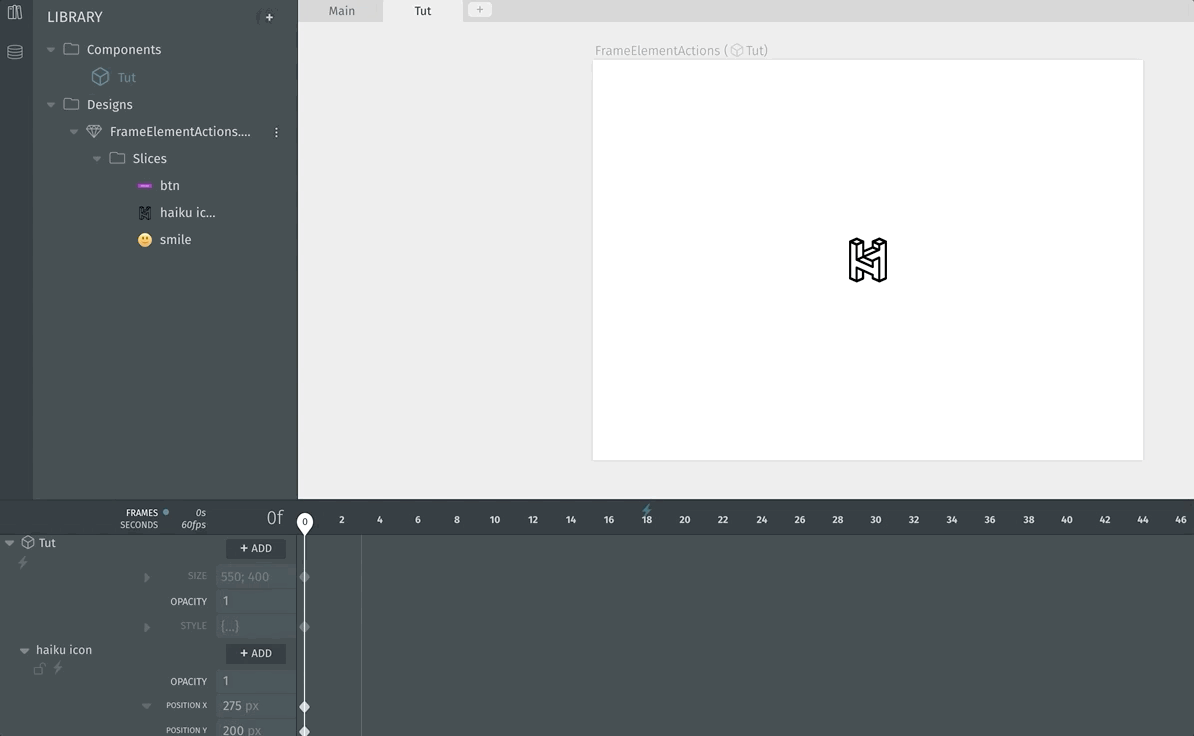Toggle the FRAMES / SECONDS timeline display
The image size is (1194, 736).
click(144, 518)
